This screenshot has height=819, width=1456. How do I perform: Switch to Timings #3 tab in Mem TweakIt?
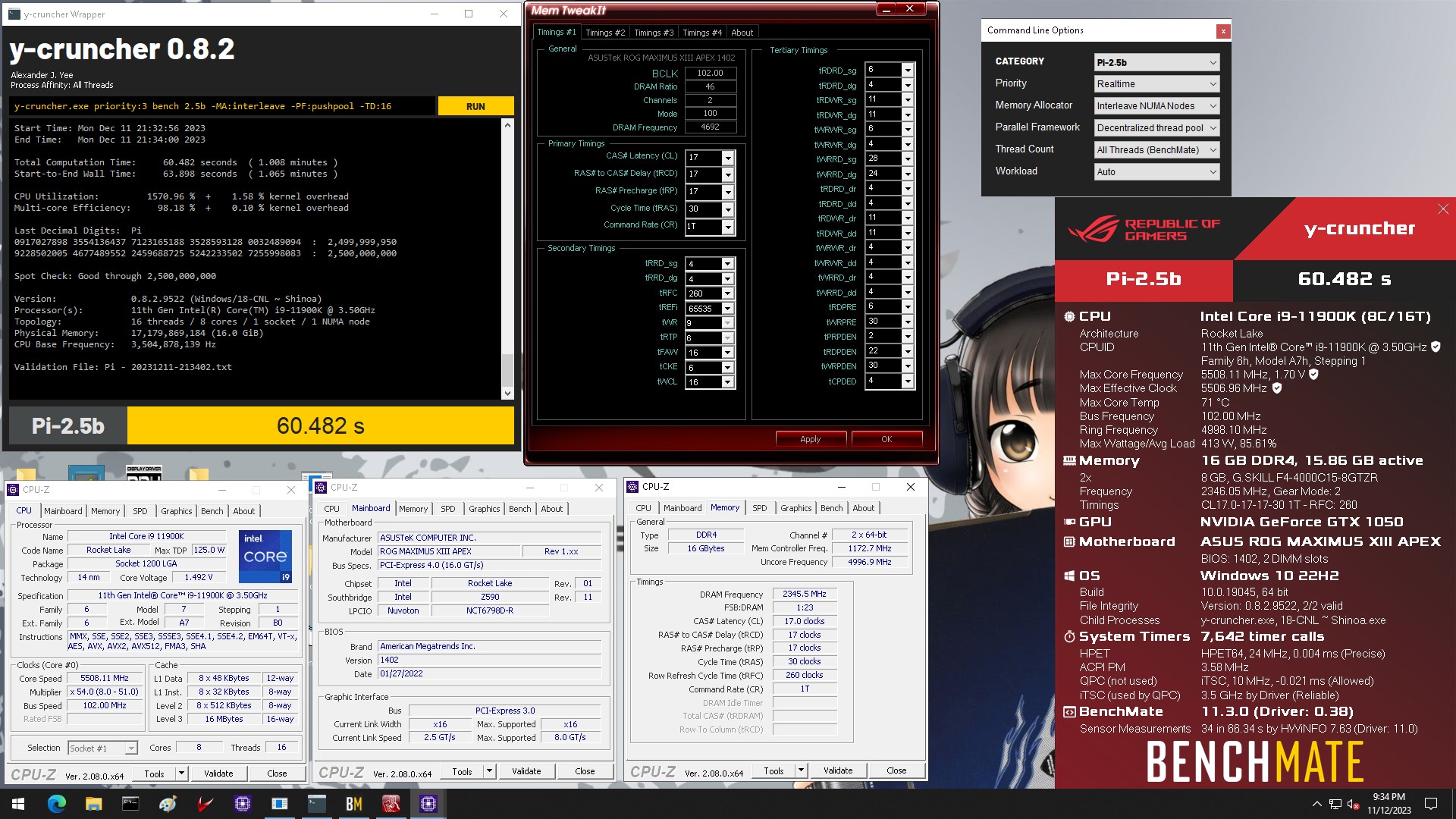pyautogui.click(x=654, y=33)
